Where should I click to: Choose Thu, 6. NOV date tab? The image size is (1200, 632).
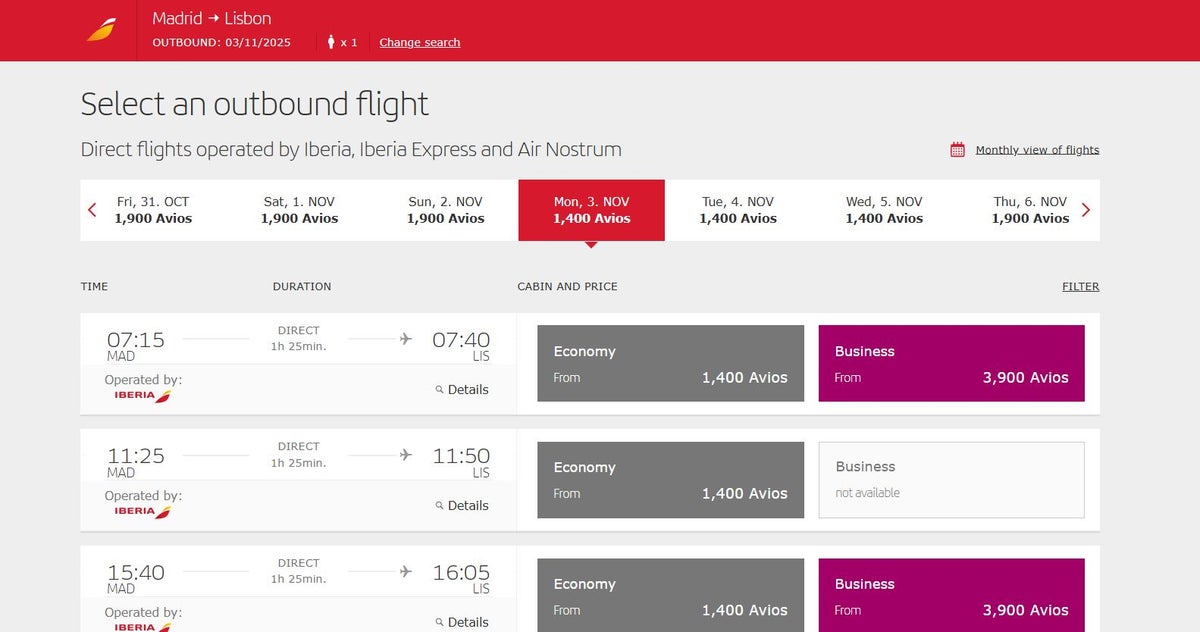(x=1030, y=210)
